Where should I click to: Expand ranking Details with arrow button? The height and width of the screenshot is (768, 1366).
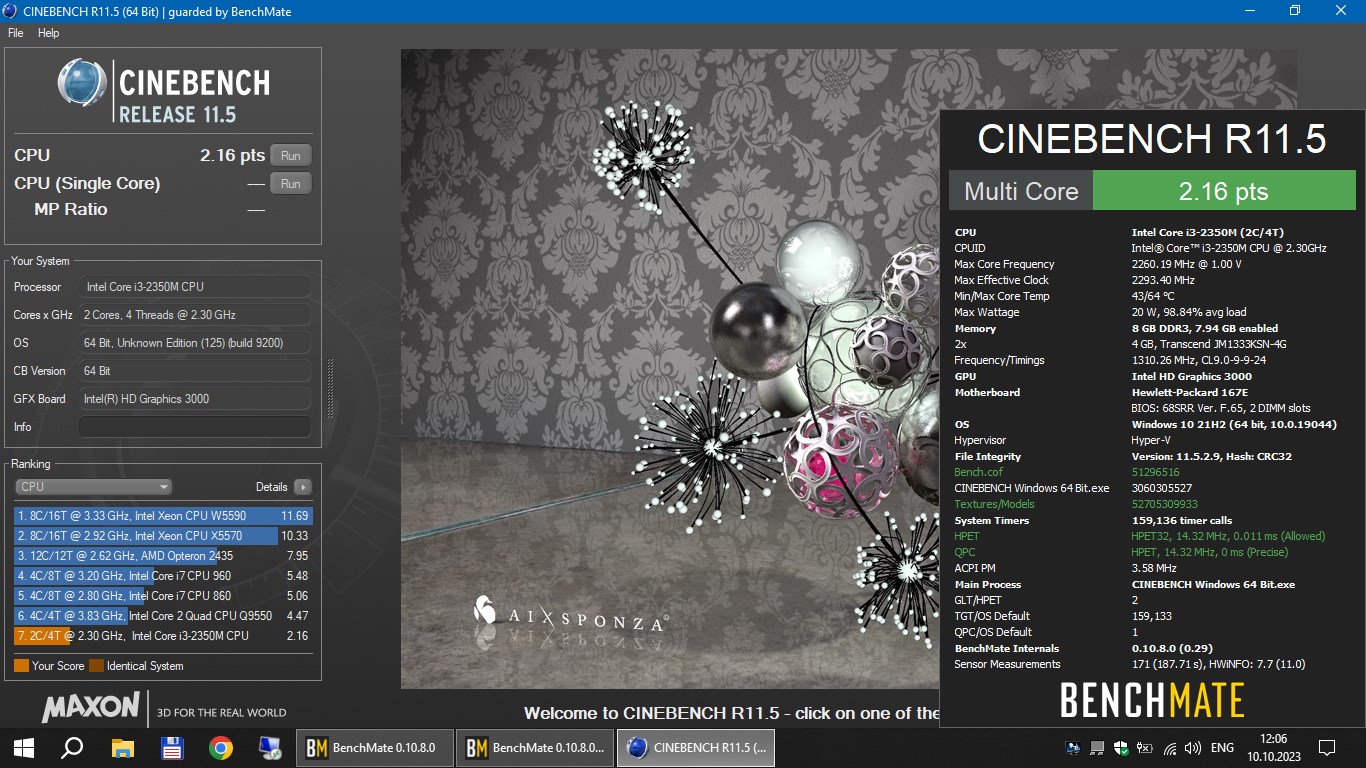pyautogui.click(x=303, y=487)
